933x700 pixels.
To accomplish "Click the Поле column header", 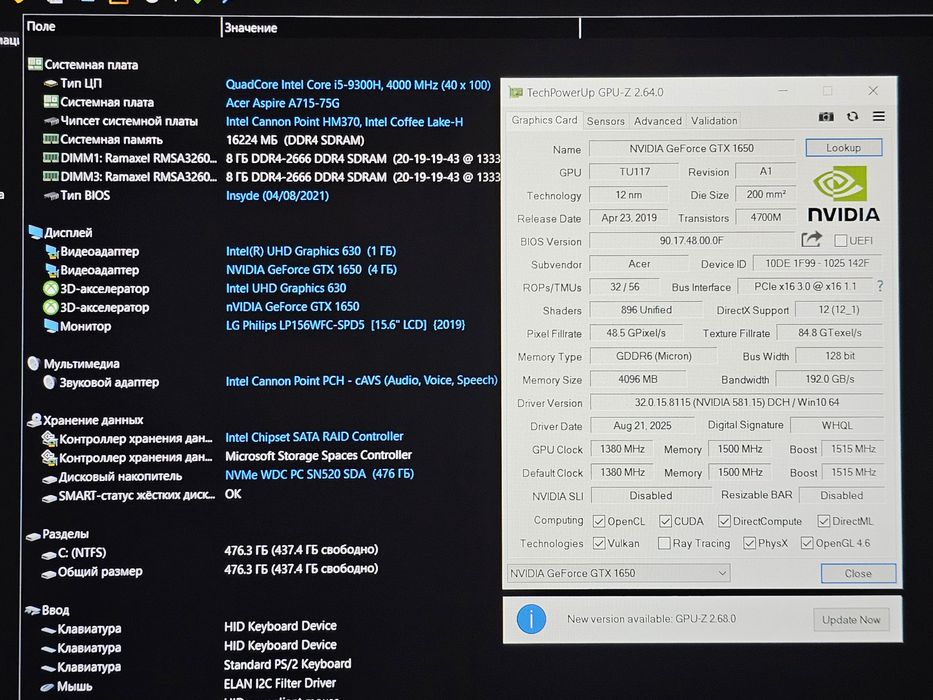I will (122, 27).
